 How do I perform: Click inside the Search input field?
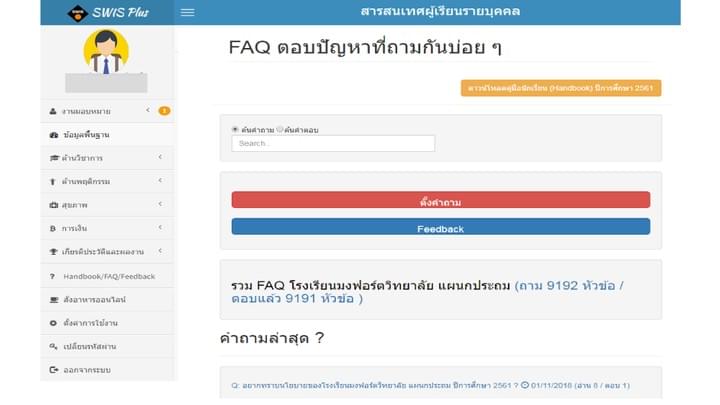click(x=333, y=143)
